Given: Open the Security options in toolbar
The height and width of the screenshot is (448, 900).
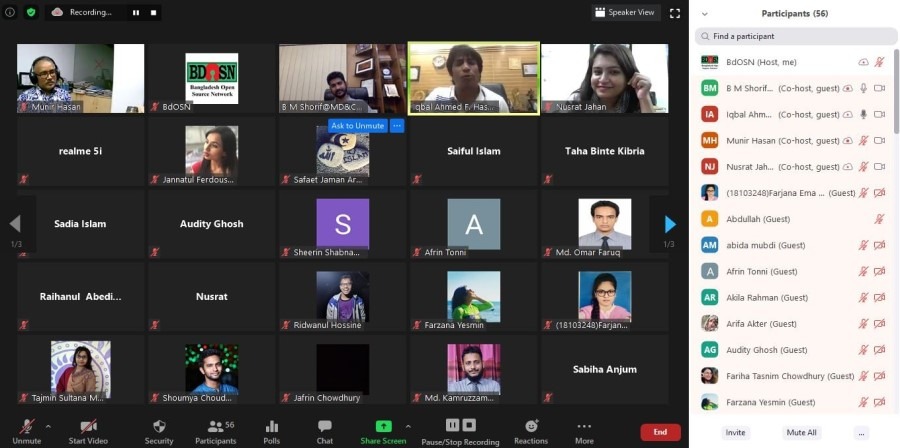Looking at the screenshot, I should tap(158, 430).
